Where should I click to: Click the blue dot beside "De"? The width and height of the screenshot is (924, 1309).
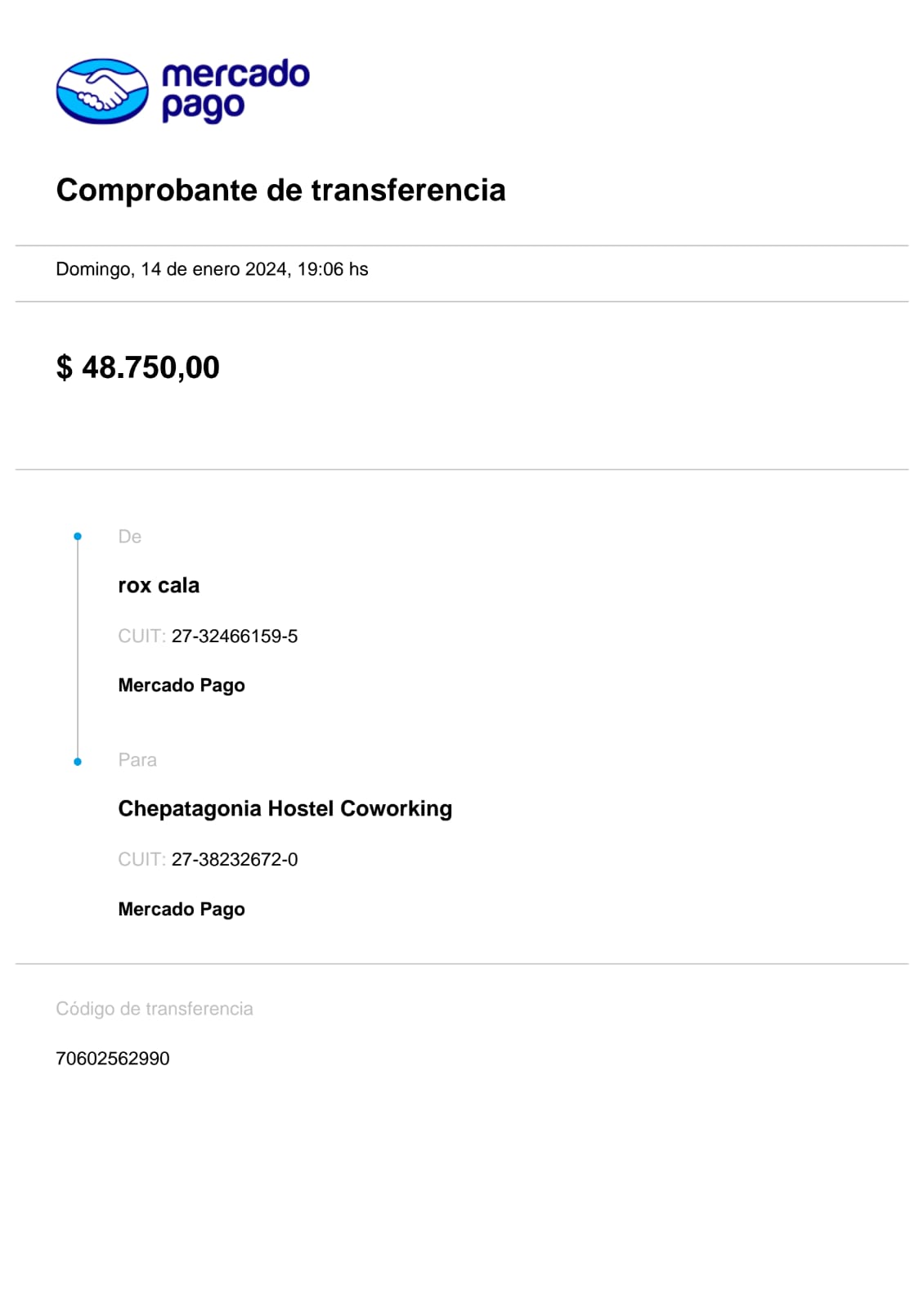tap(78, 537)
